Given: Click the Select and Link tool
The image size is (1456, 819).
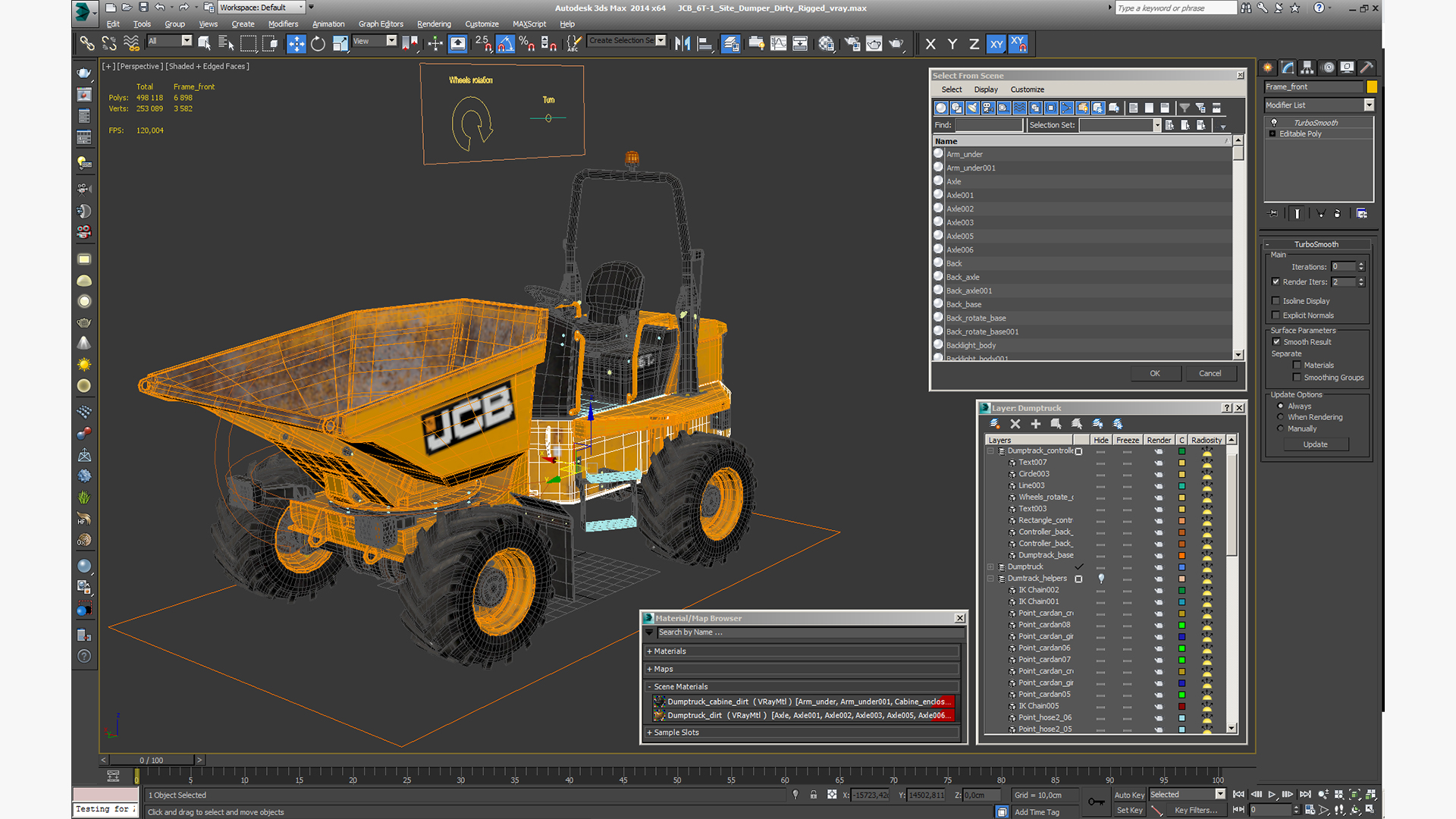Looking at the screenshot, I should click(x=87, y=44).
